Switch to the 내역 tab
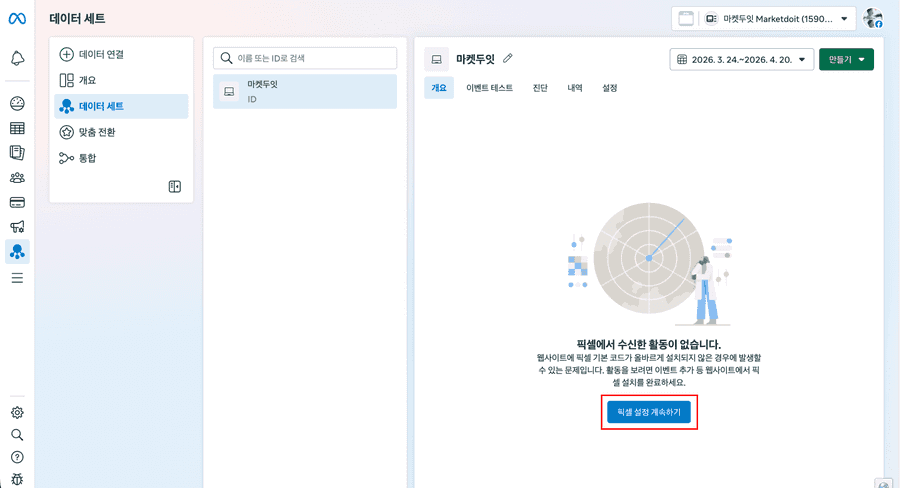The height and width of the screenshot is (488, 900). (575, 88)
